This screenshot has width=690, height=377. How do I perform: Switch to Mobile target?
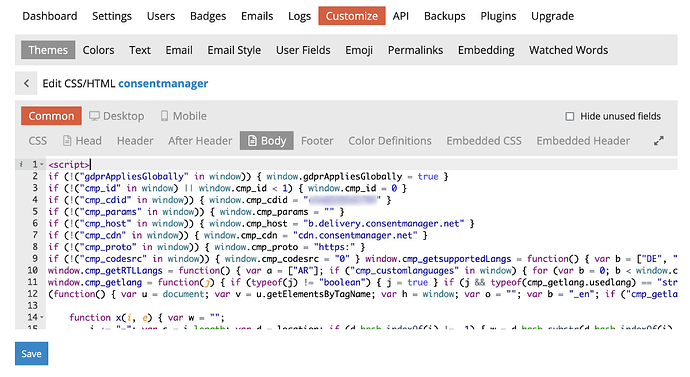[184, 116]
